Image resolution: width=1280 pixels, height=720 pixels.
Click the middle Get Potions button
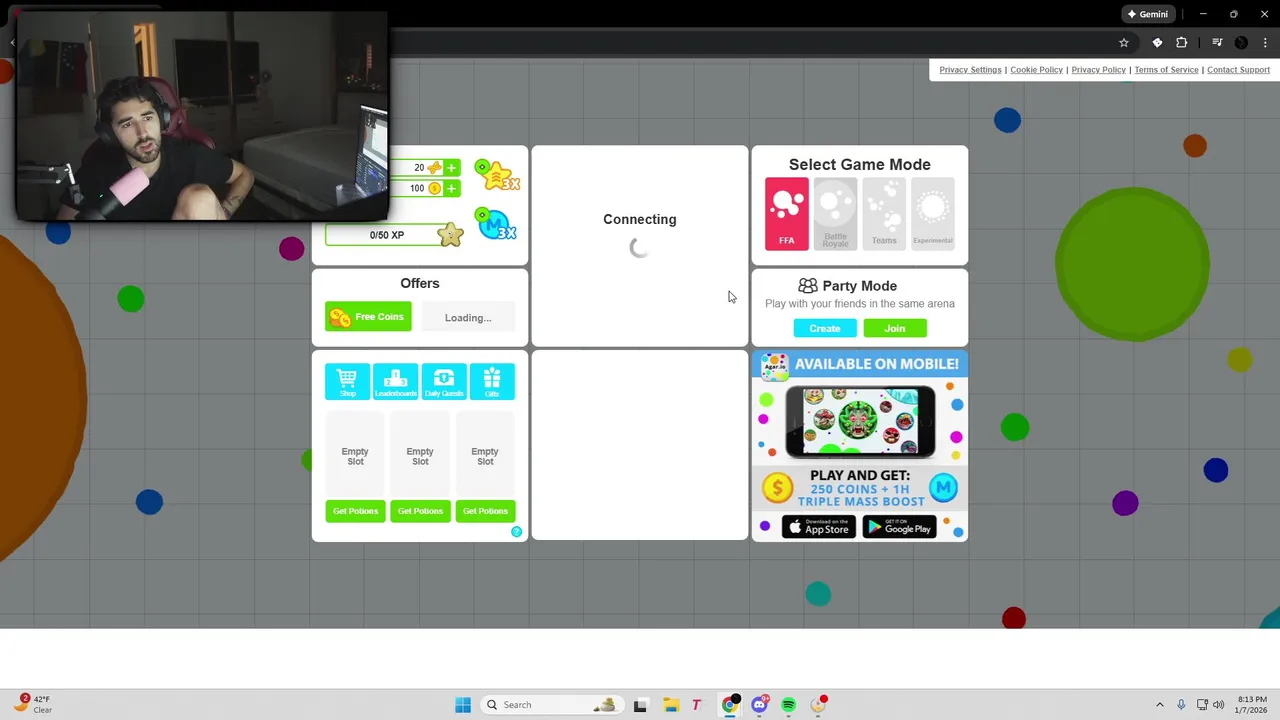(x=420, y=511)
